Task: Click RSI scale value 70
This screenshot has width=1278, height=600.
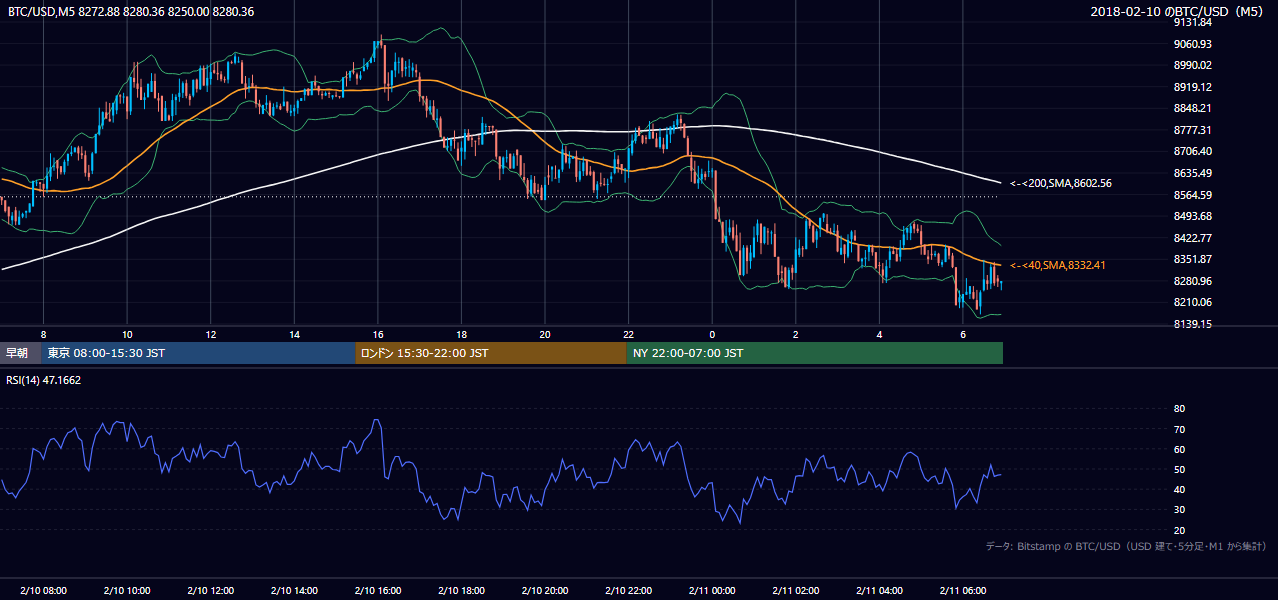Action: pos(1179,429)
